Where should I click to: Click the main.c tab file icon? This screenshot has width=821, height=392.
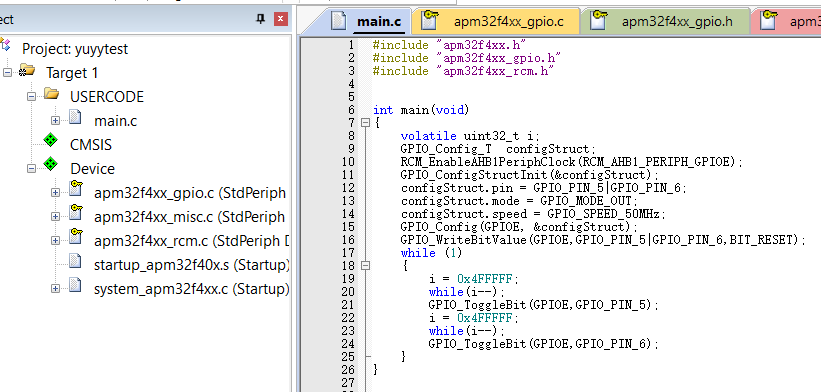pos(338,21)
